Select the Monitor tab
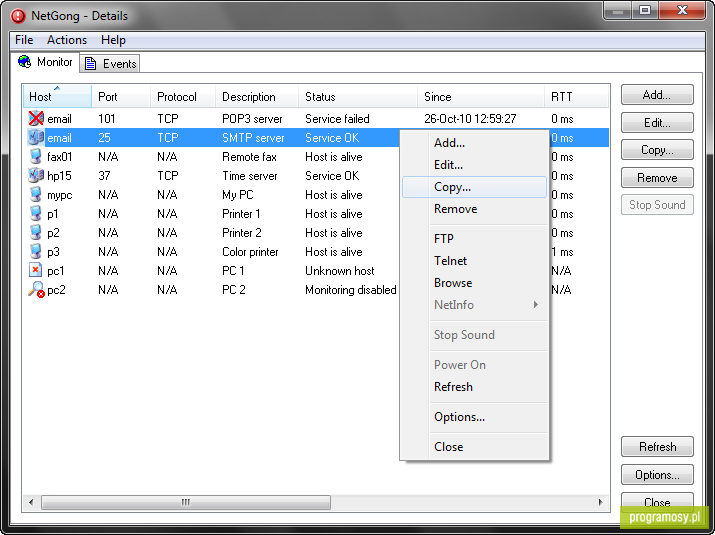This screenshot has width=715, height=535. [45, 62]
